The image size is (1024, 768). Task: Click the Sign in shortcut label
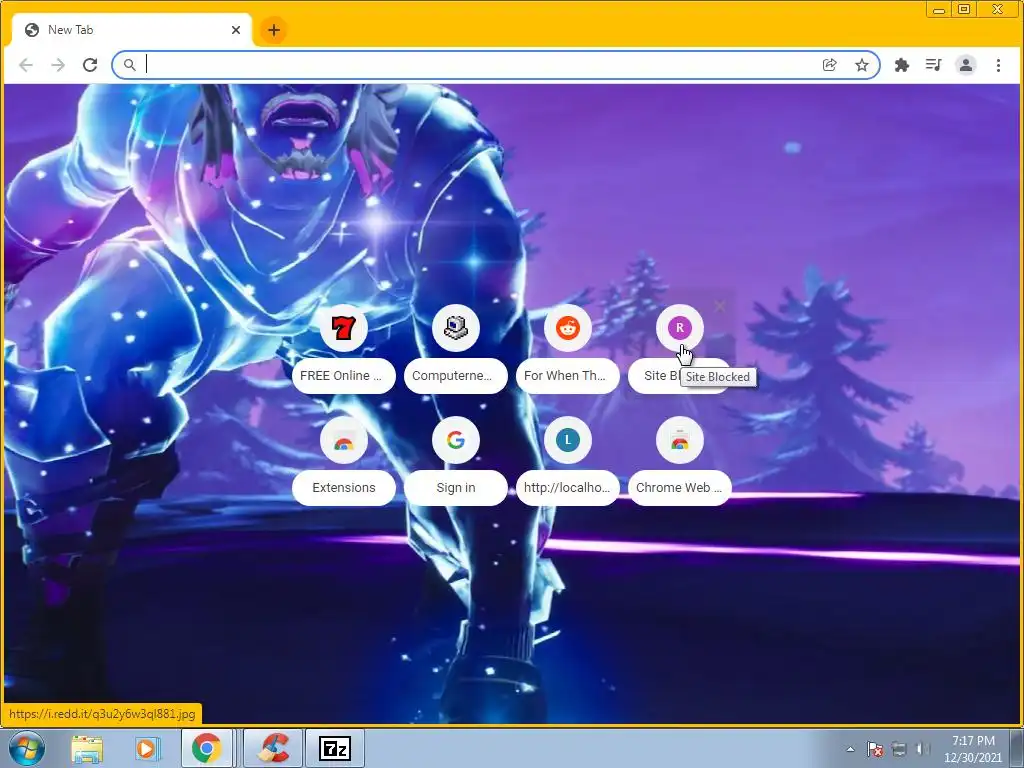coord(456,488)
